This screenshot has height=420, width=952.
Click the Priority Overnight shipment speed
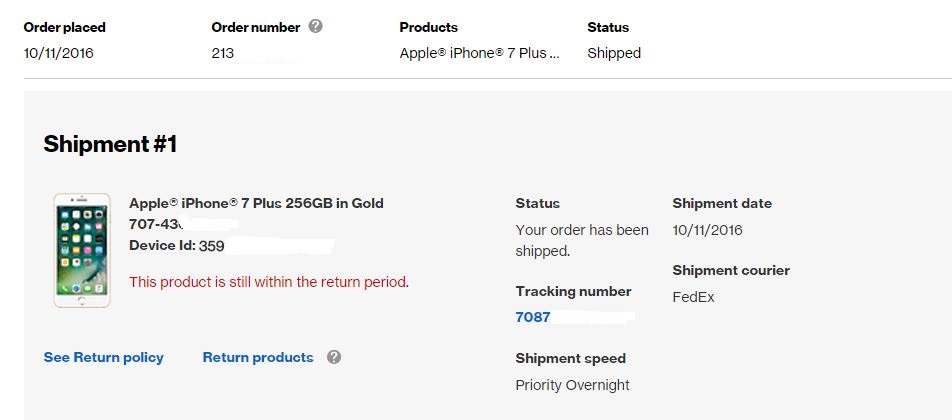(x=573, y=385)
